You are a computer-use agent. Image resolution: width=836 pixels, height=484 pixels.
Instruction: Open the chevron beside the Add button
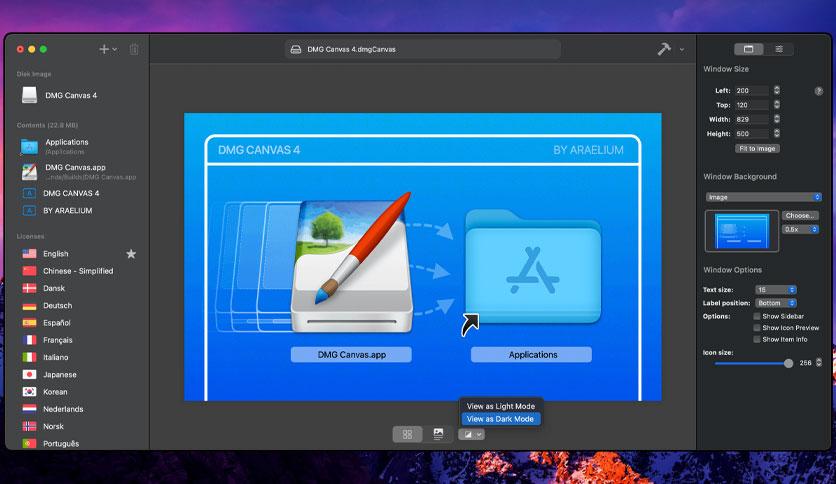point(115,50)
